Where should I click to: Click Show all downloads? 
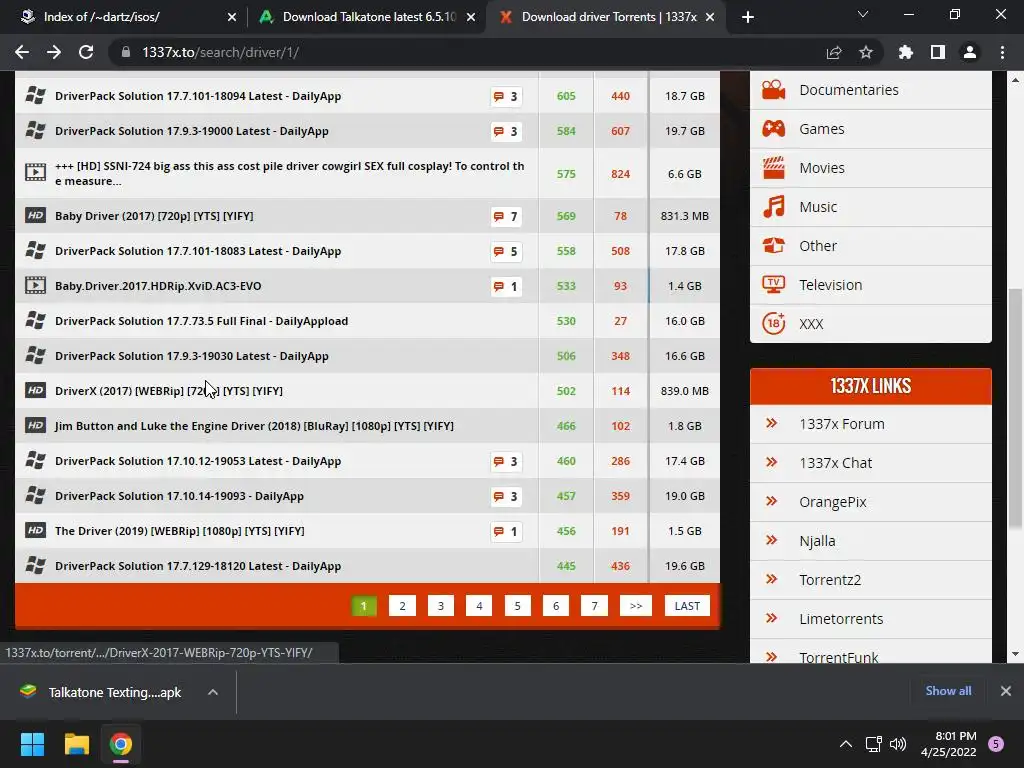click(948, 691)
